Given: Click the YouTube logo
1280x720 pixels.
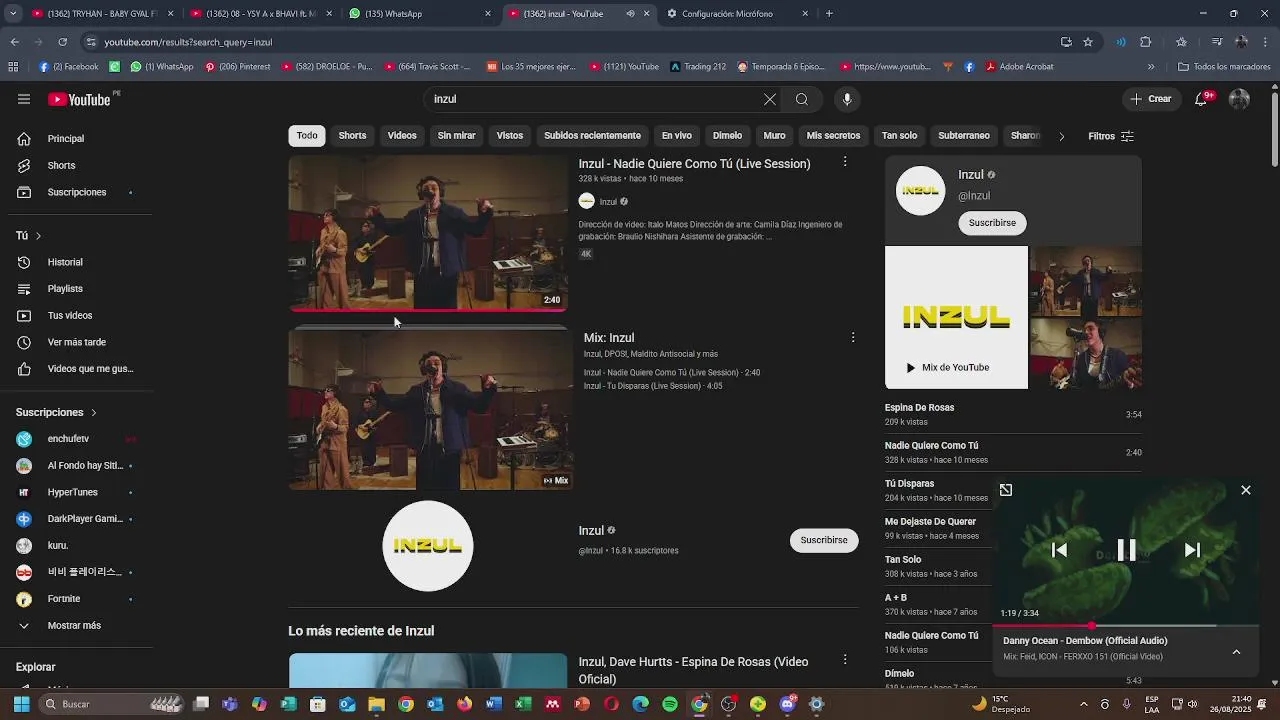Looking at the screenshot, I should click(x=80, y=99).
